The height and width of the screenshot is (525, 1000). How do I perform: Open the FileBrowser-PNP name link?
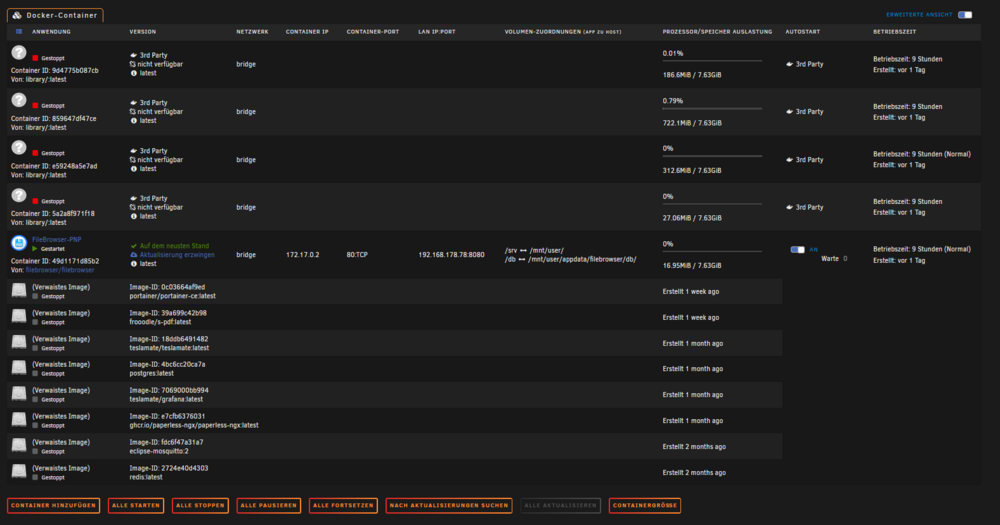(x=57, y=240)
